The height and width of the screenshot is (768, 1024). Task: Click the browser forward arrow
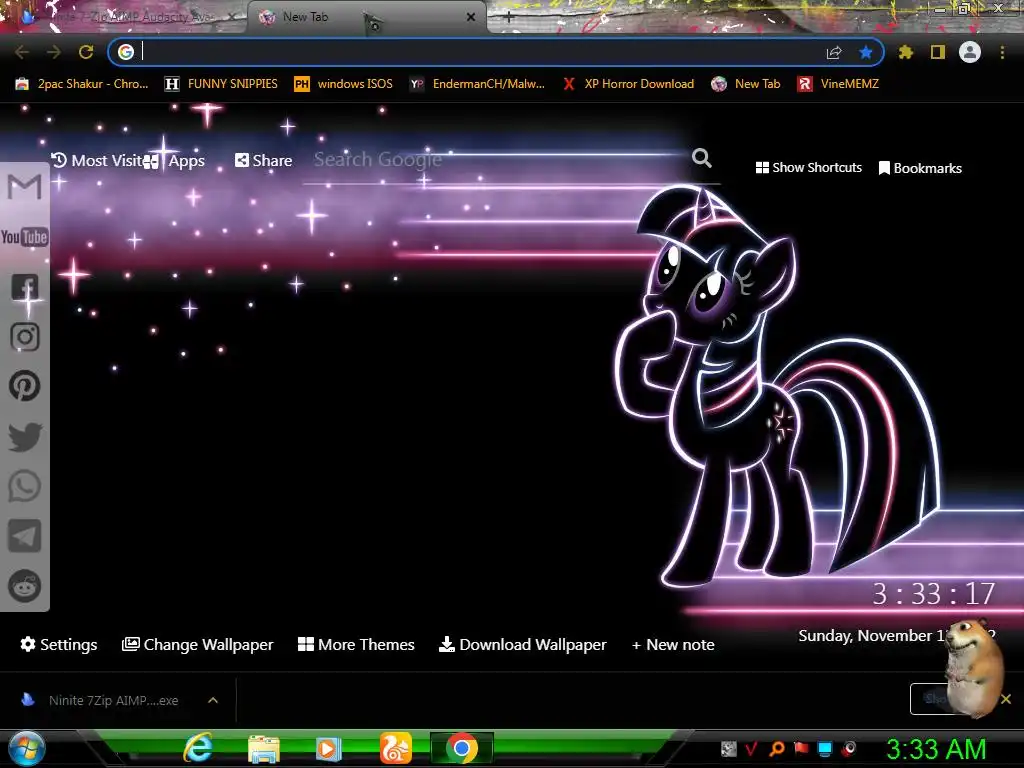click(54, 52)
